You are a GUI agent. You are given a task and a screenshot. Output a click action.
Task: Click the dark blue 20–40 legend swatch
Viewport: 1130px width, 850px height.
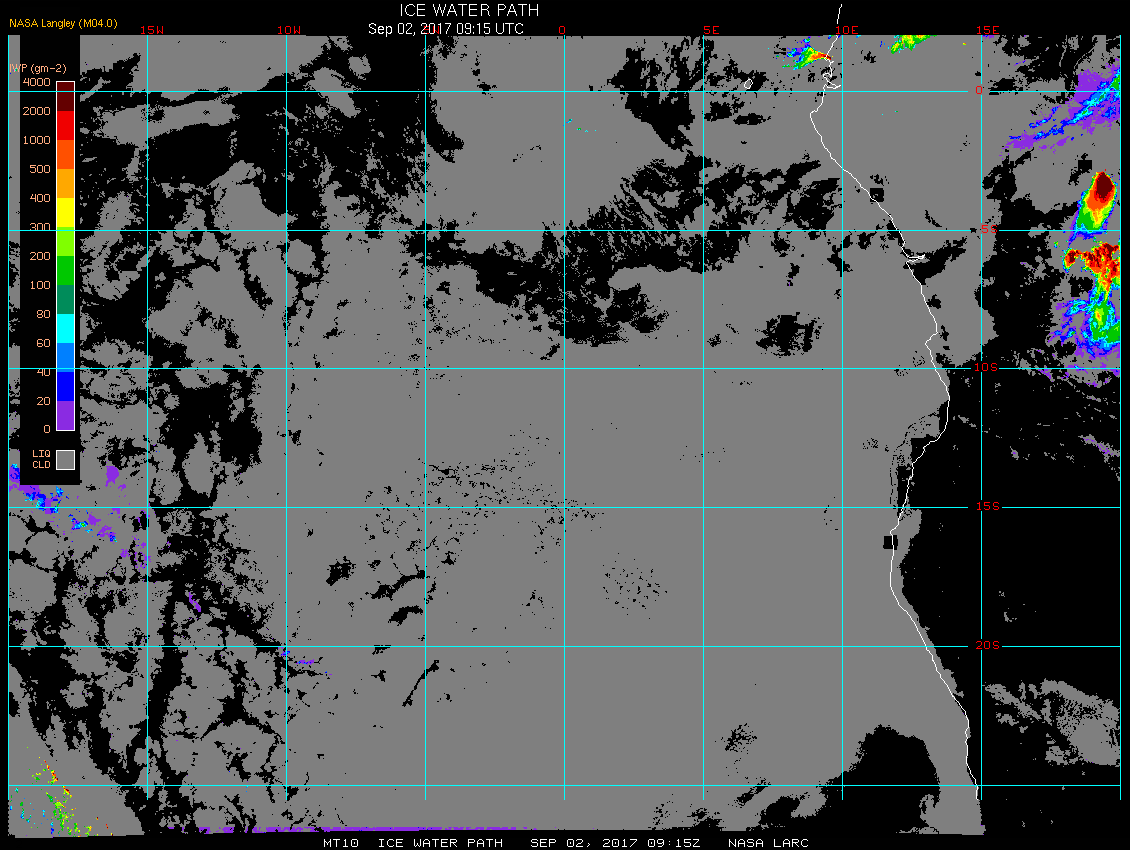pyautogui.click(x=66, y=386)
